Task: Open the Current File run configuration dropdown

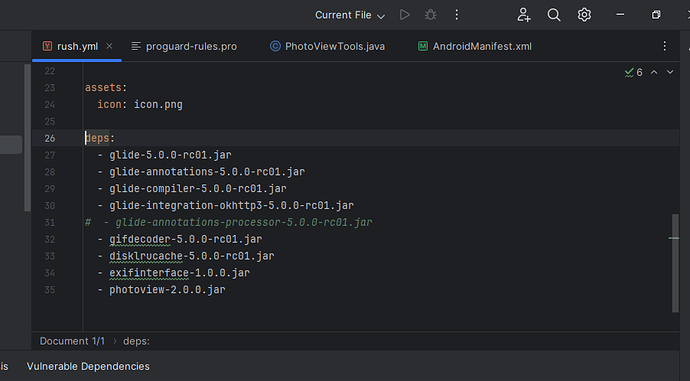Action: [x=350, y=15]
